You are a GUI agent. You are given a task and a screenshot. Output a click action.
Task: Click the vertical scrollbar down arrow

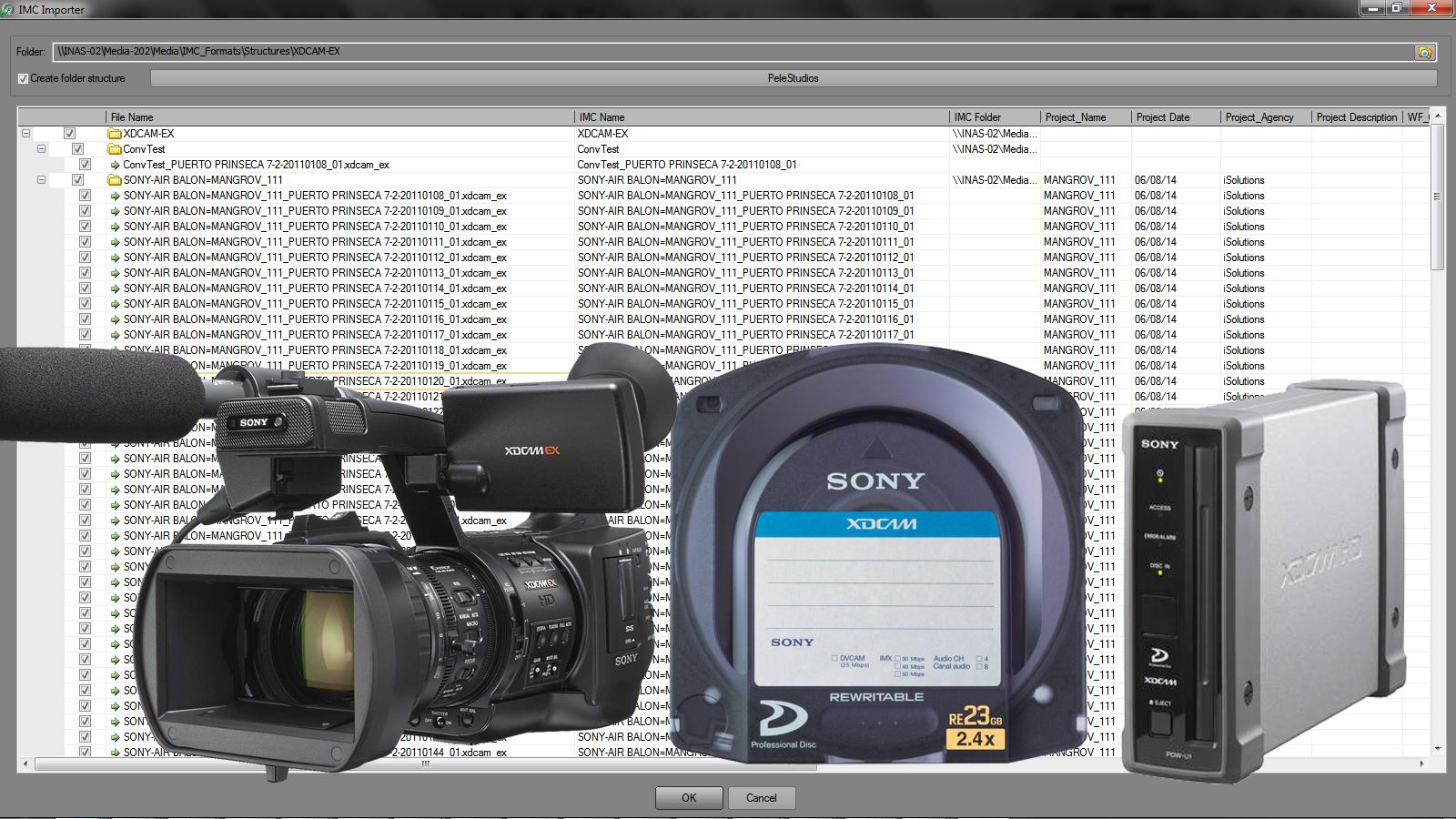(x=1438, y=749)
